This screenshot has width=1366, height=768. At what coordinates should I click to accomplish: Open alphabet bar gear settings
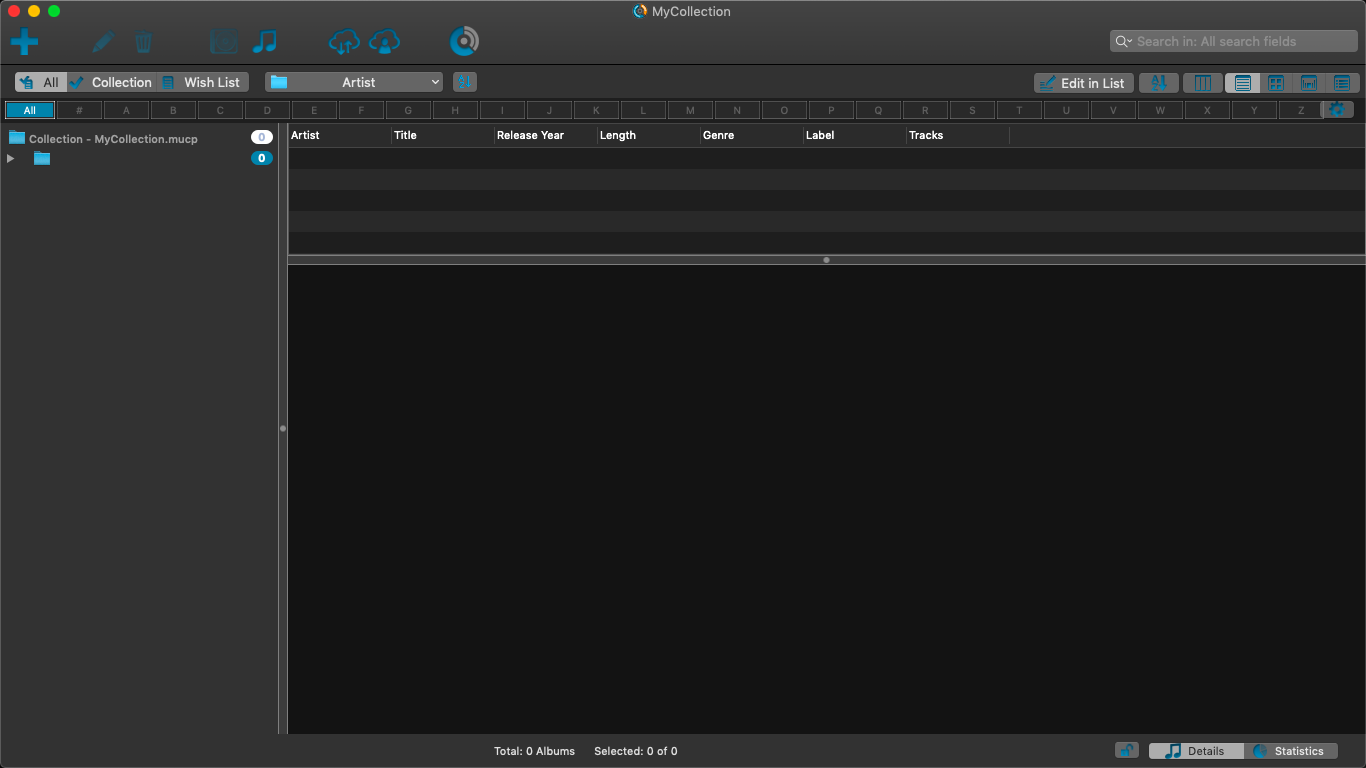pyautogui.click(x=1337, y=110)
